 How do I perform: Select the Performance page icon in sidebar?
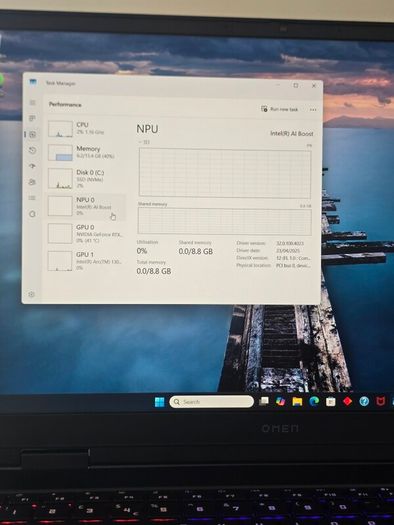pyautogui.click(x=32, y=135)
